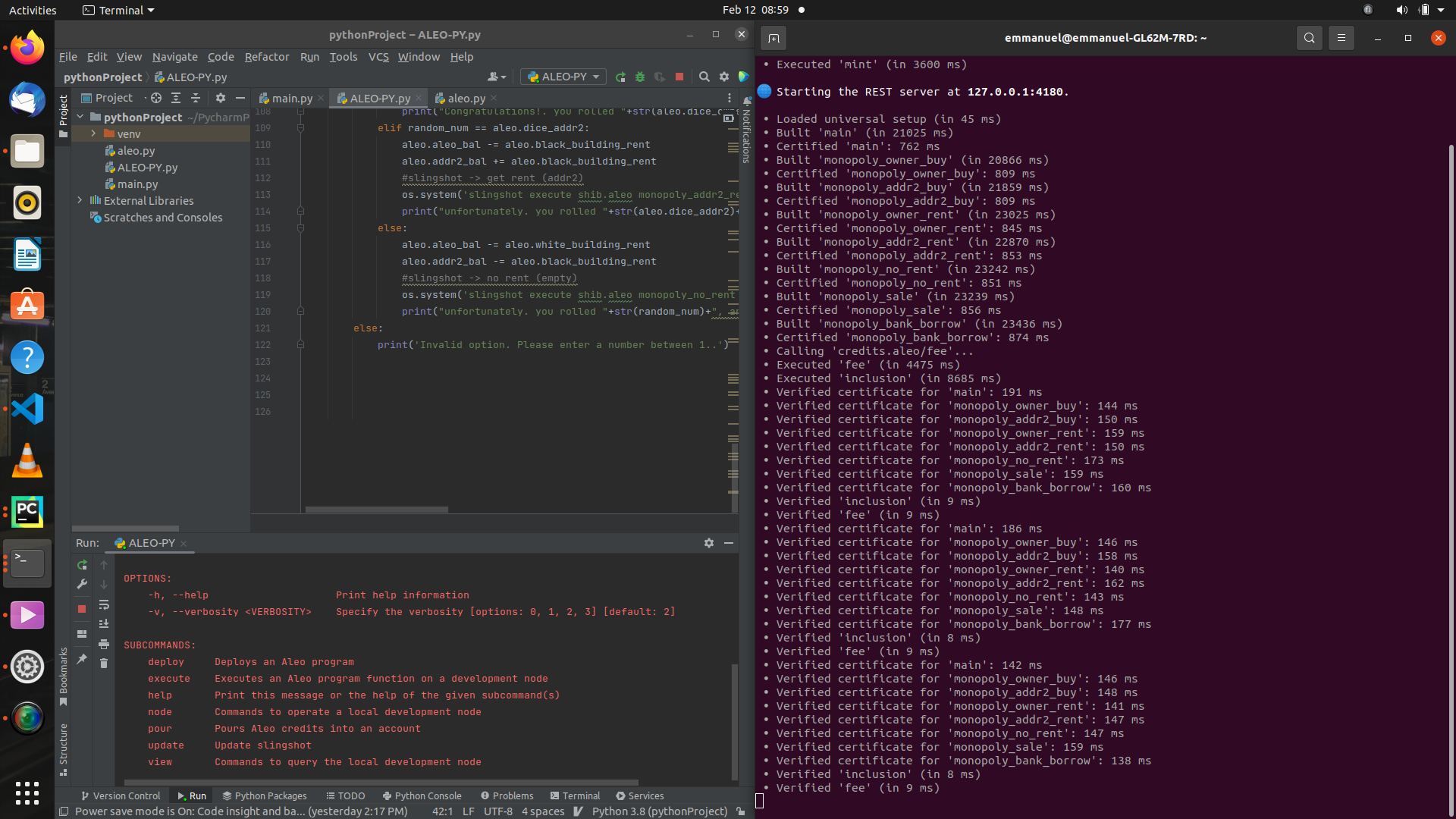1456x819 pixels.
Task: Enable scroll to end in console
Action: [x=104, y=623]
